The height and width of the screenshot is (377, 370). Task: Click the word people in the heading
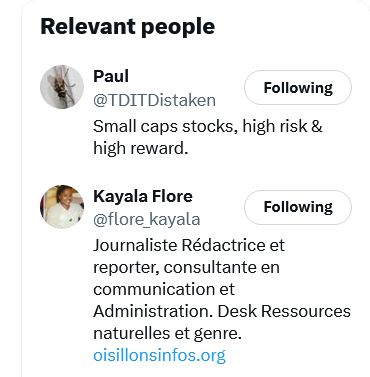(x=178, y=27)
